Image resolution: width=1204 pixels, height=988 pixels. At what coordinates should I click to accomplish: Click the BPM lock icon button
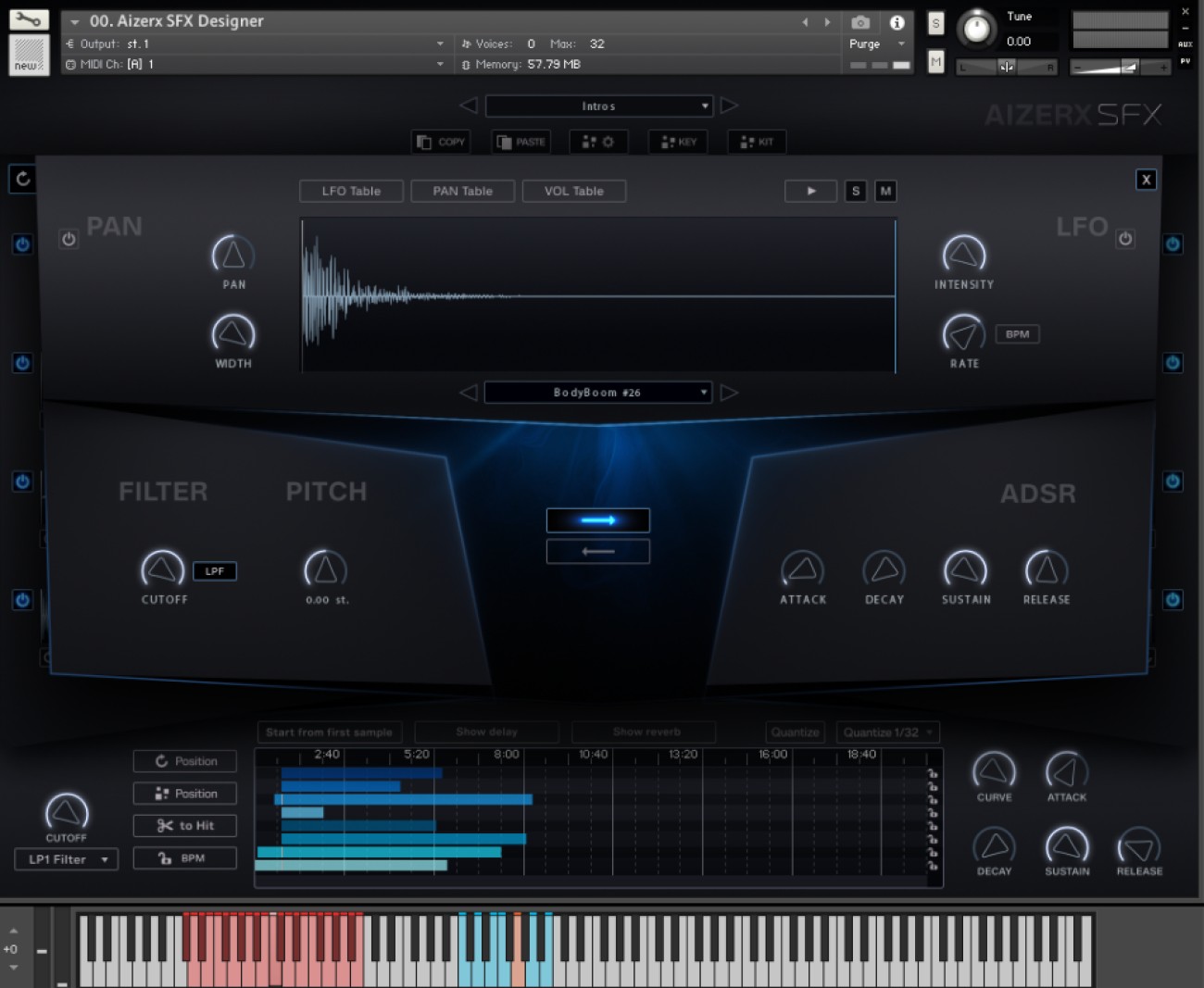tap(184, 857)
